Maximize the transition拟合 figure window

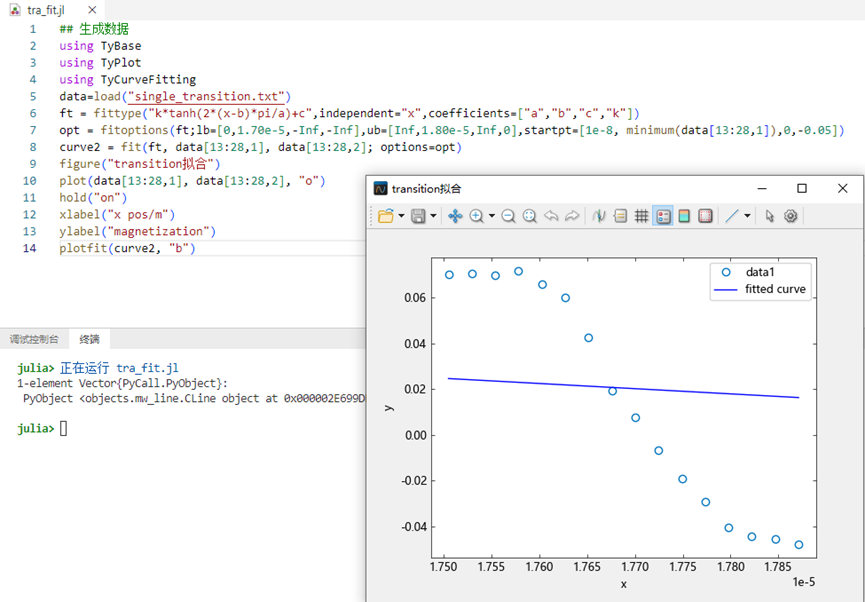[x=802, y=189]
